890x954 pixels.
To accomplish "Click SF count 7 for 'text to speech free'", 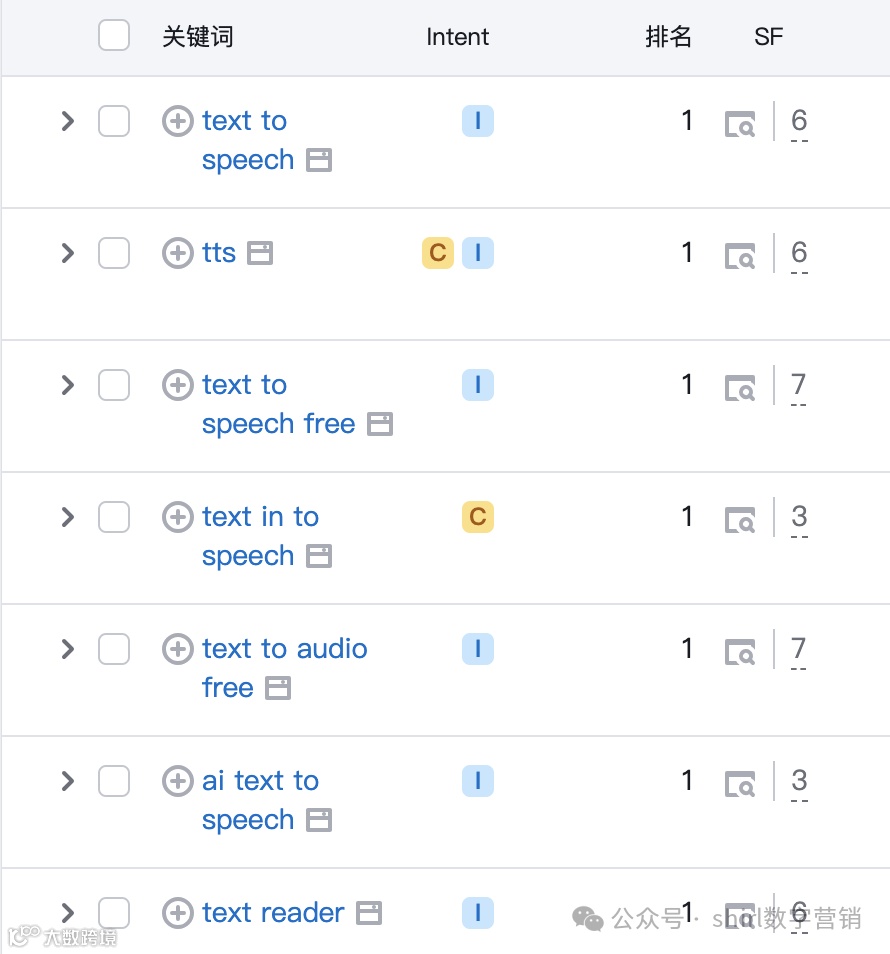I will click(799, 387).
